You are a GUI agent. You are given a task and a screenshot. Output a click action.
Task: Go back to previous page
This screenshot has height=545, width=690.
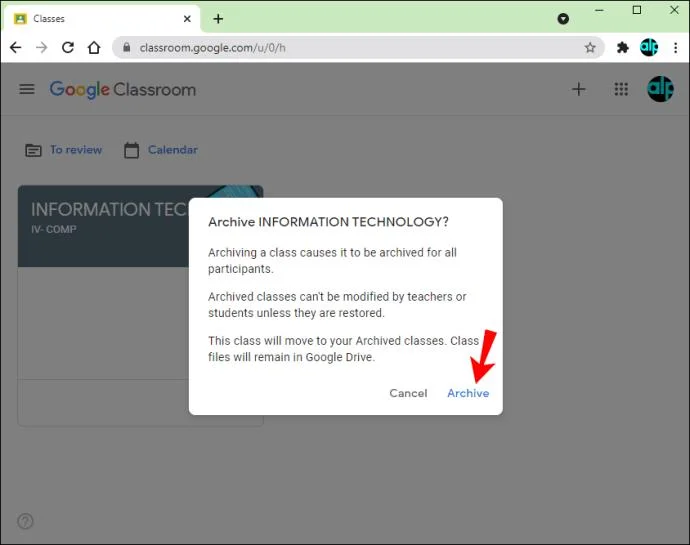click(x=15, y=48)
